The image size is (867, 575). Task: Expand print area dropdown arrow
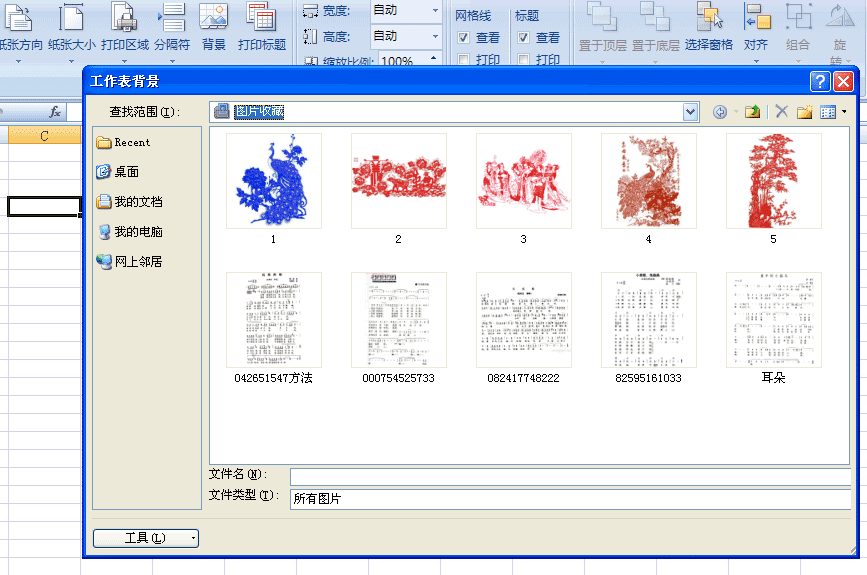(124, 60)
